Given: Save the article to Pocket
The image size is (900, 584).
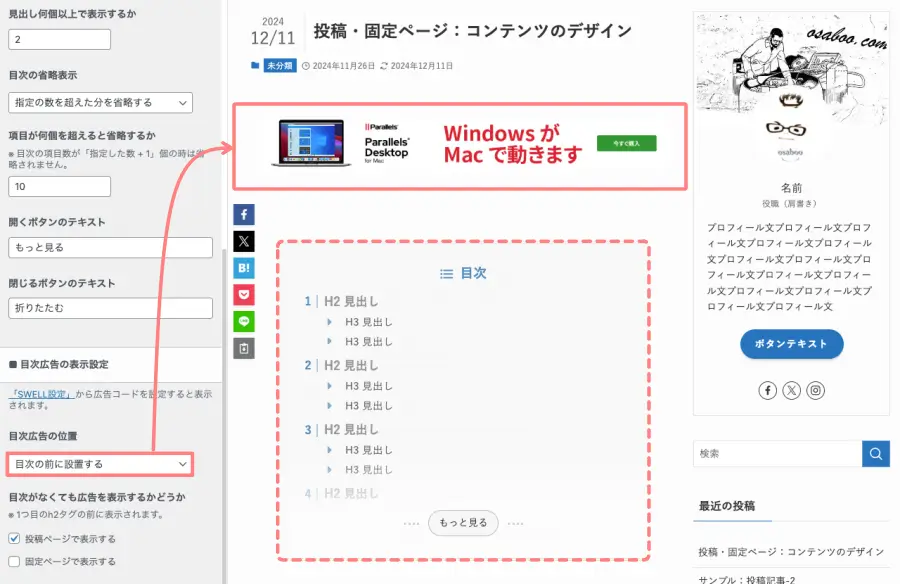Looking at the screenshot, I should 243,294.
